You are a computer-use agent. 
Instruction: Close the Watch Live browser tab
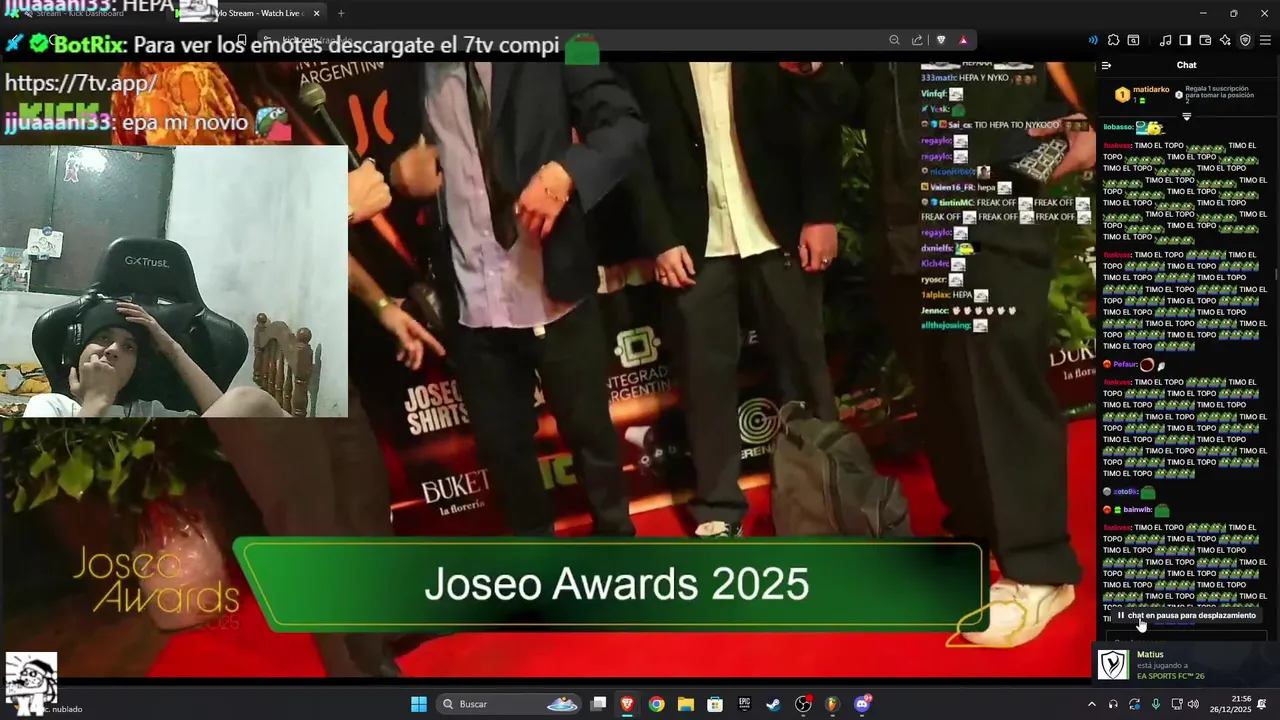pyautogui.click(x=317, y=13)
